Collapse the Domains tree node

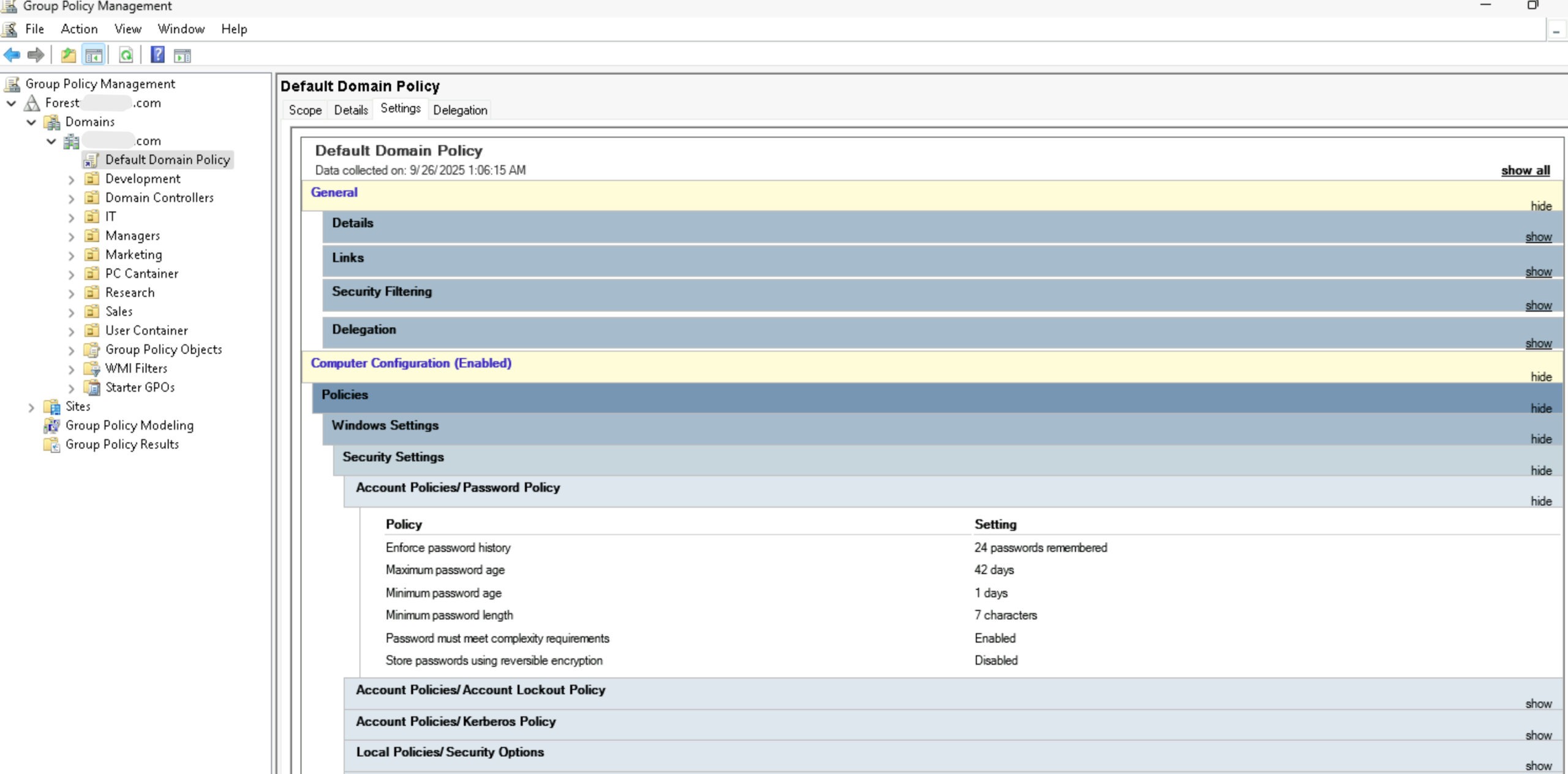[x=31, y=122]
